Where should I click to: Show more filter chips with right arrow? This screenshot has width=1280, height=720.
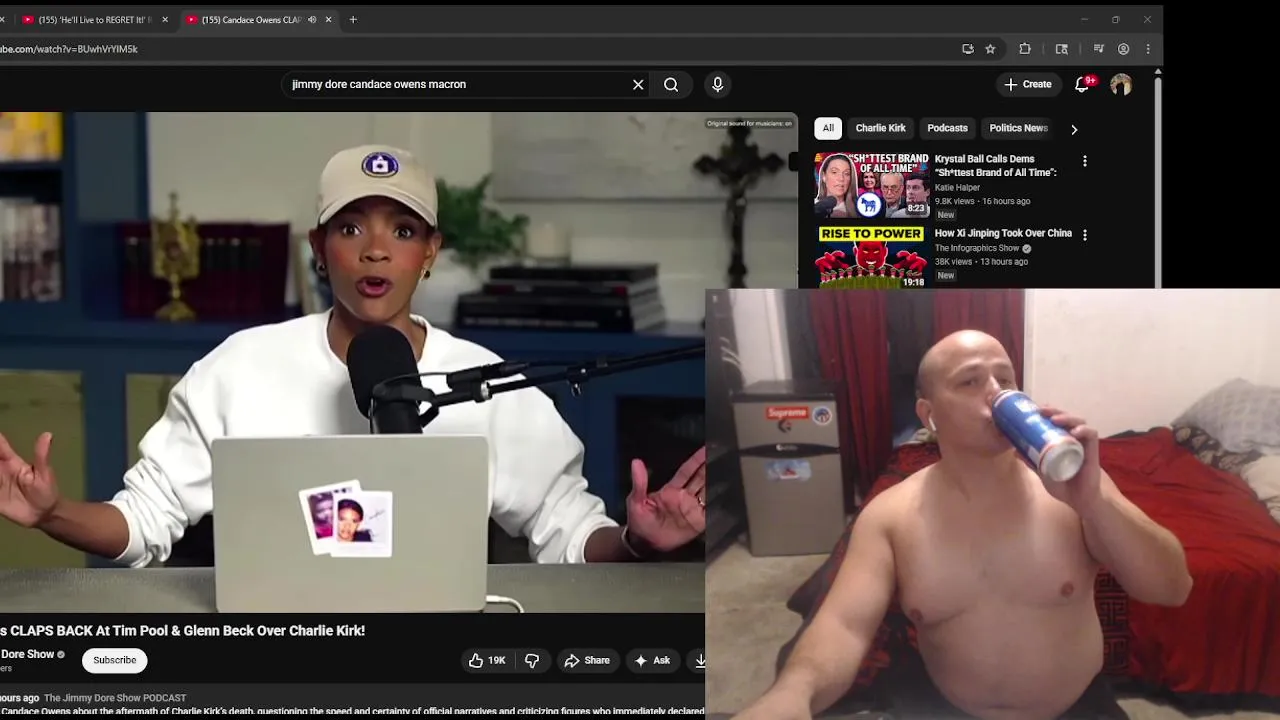(1074, 129)
